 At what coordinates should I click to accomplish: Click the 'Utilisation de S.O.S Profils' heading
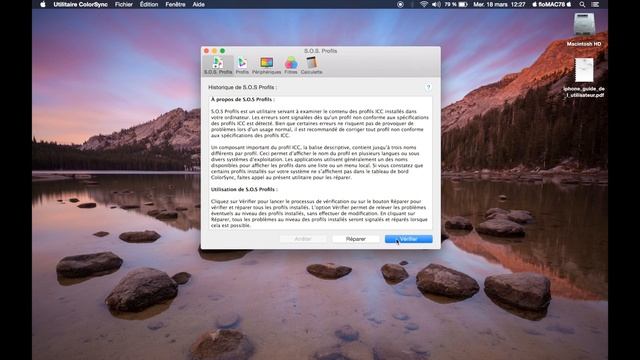(x=244, y=189)
